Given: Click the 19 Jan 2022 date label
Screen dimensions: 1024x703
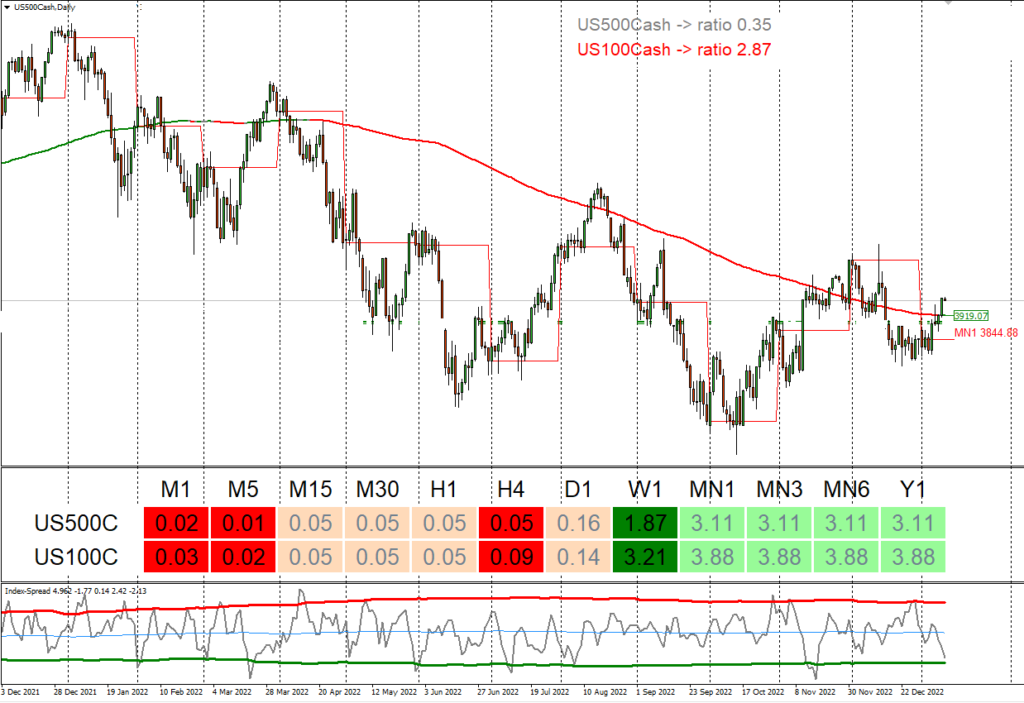Looking at the screenshot, I should pyautogui.click(x=127, y=692).
